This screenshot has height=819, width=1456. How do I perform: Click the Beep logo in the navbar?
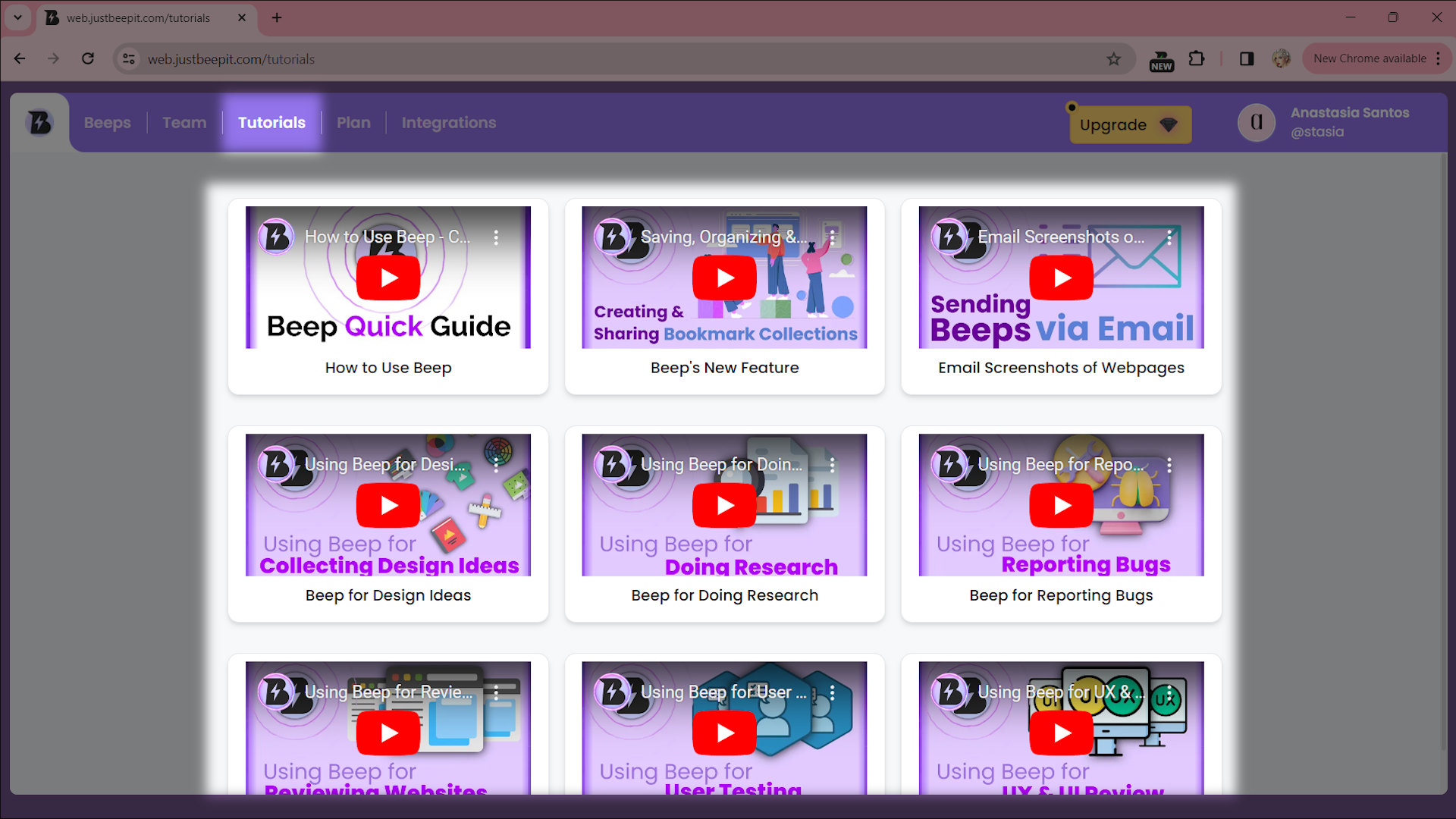39,122
